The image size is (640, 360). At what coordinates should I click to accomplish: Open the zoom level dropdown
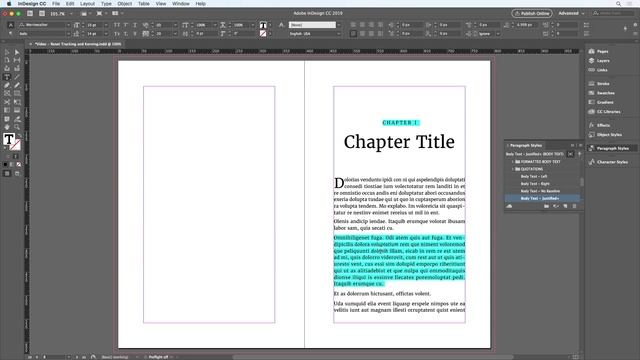tap(71, 13)
